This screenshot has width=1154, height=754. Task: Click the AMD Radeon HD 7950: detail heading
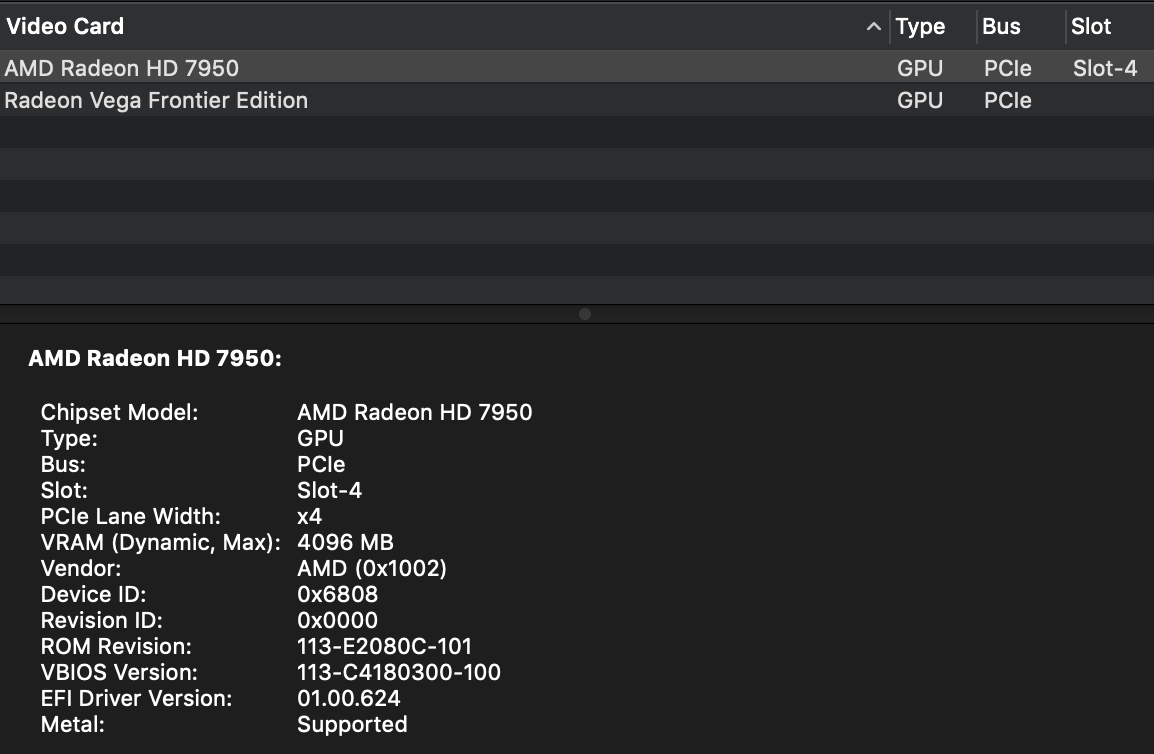155,359
